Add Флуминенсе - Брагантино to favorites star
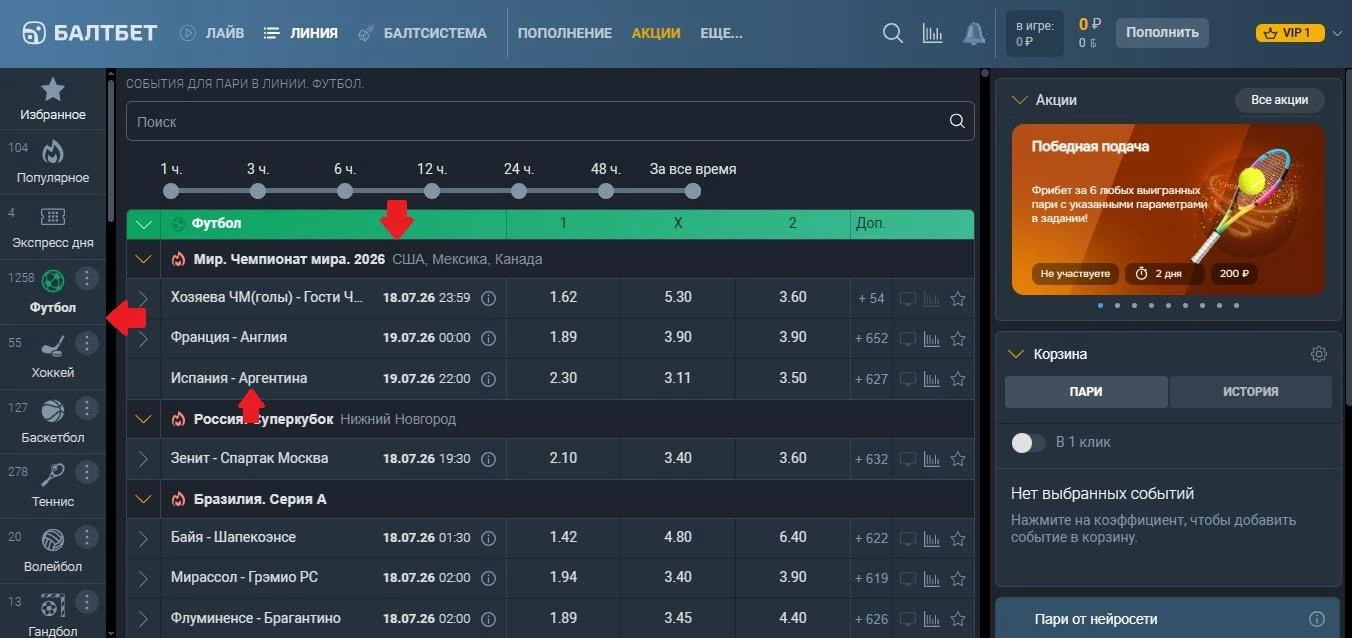This screenshot has width=1352, height=638. 958,619
